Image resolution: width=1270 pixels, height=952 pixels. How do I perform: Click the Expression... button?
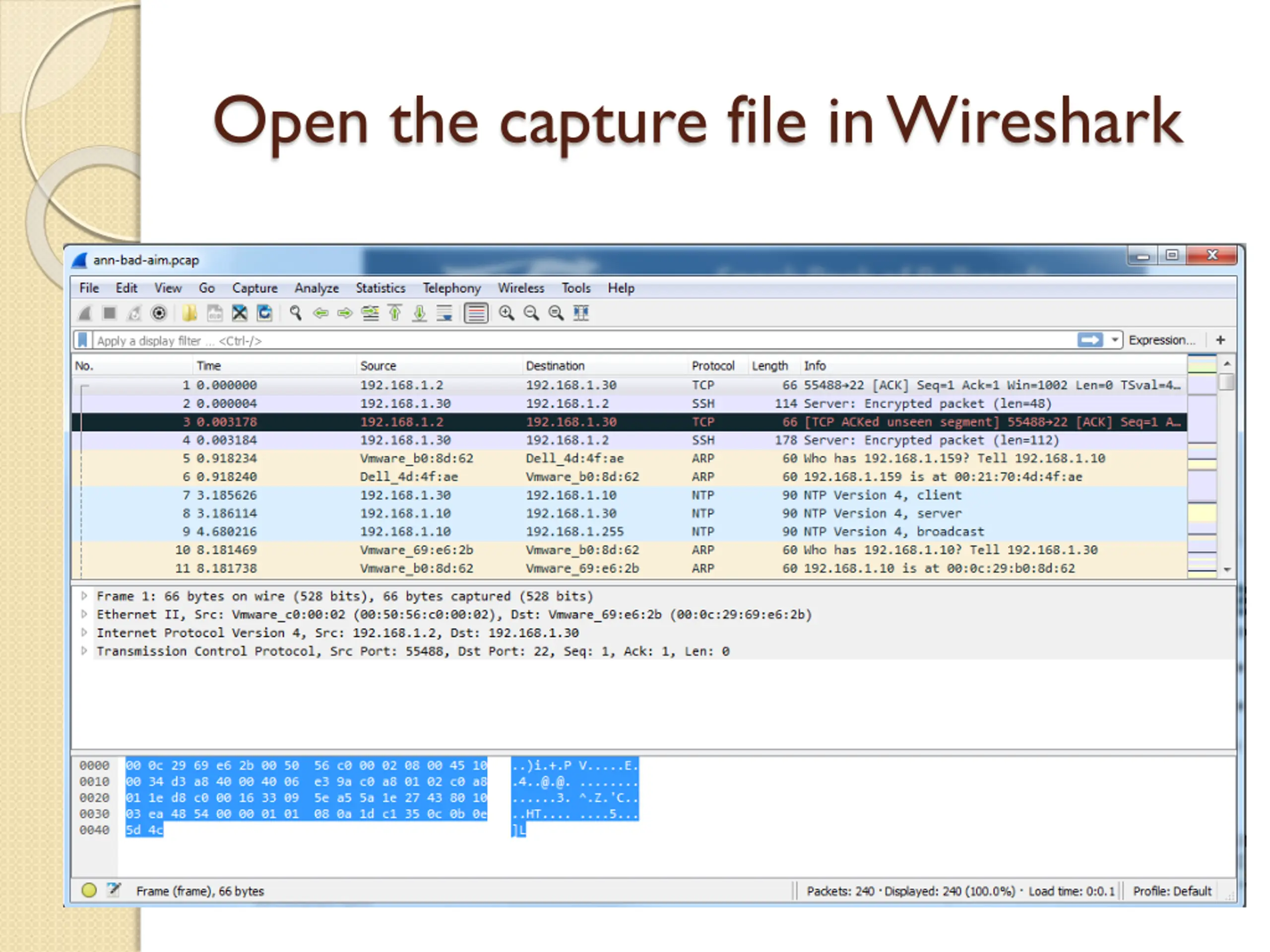pyautogui.click(x=1162, y=340)
